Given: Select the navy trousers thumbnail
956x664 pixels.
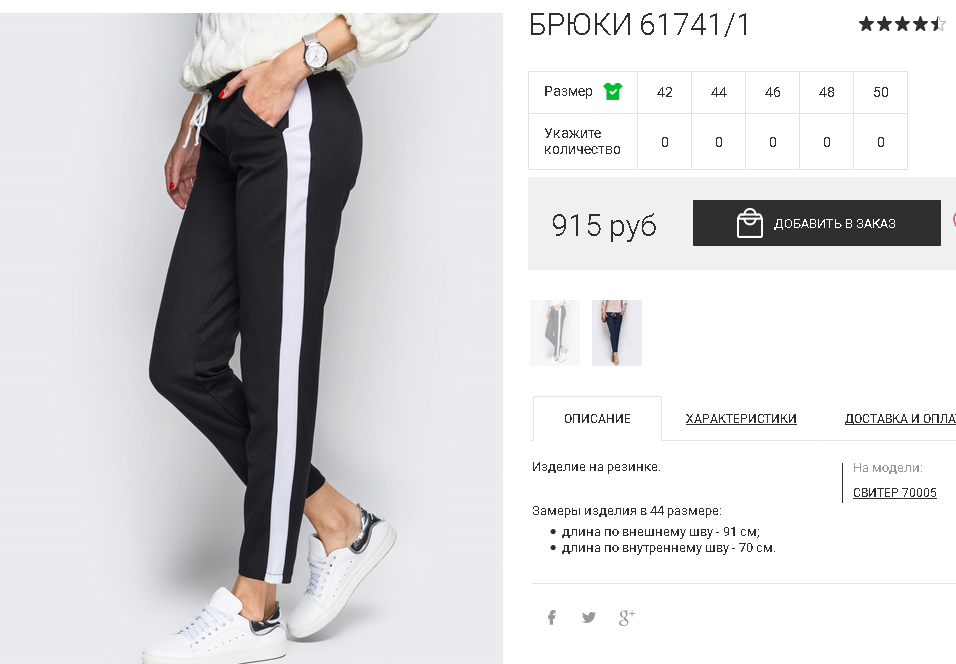Looking at the screenshot, I should [617, 333].
